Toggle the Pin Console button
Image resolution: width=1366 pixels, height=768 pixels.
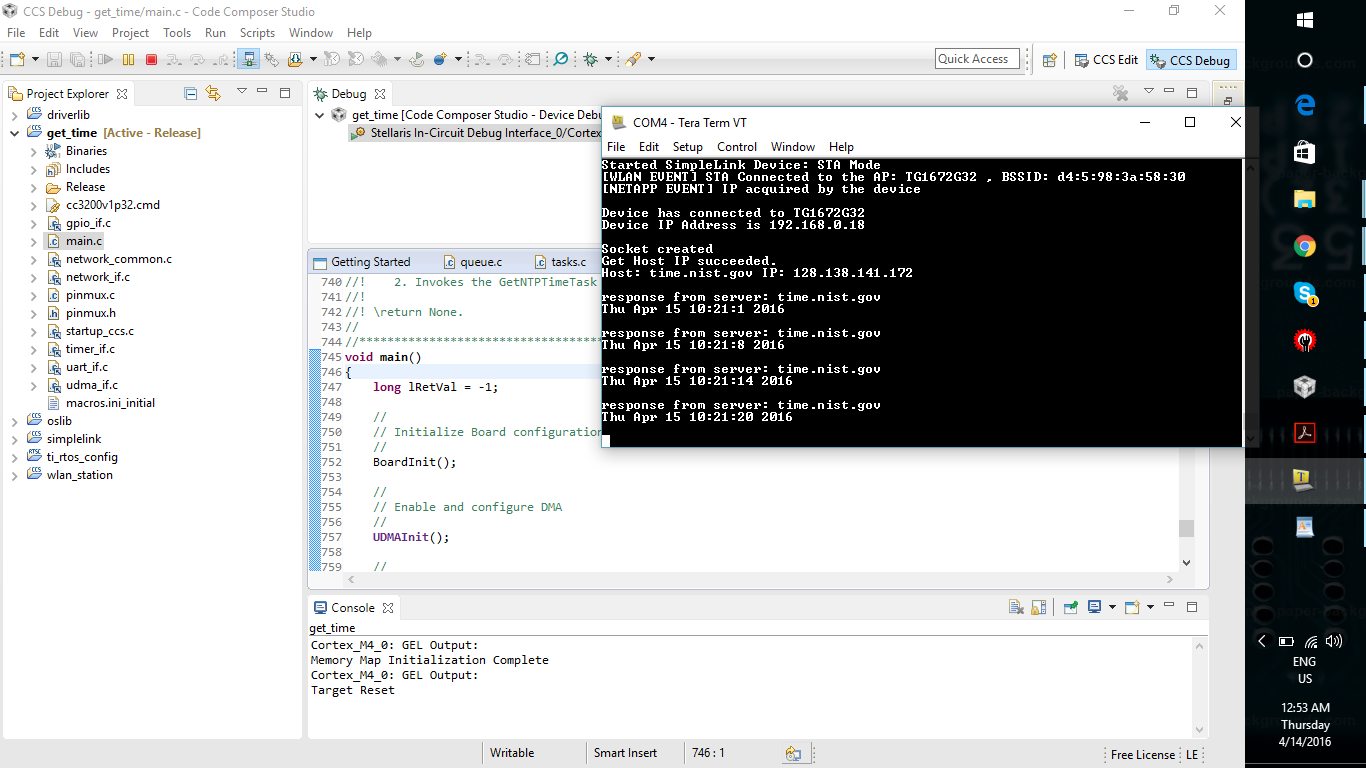click(x=1070, y=607)
